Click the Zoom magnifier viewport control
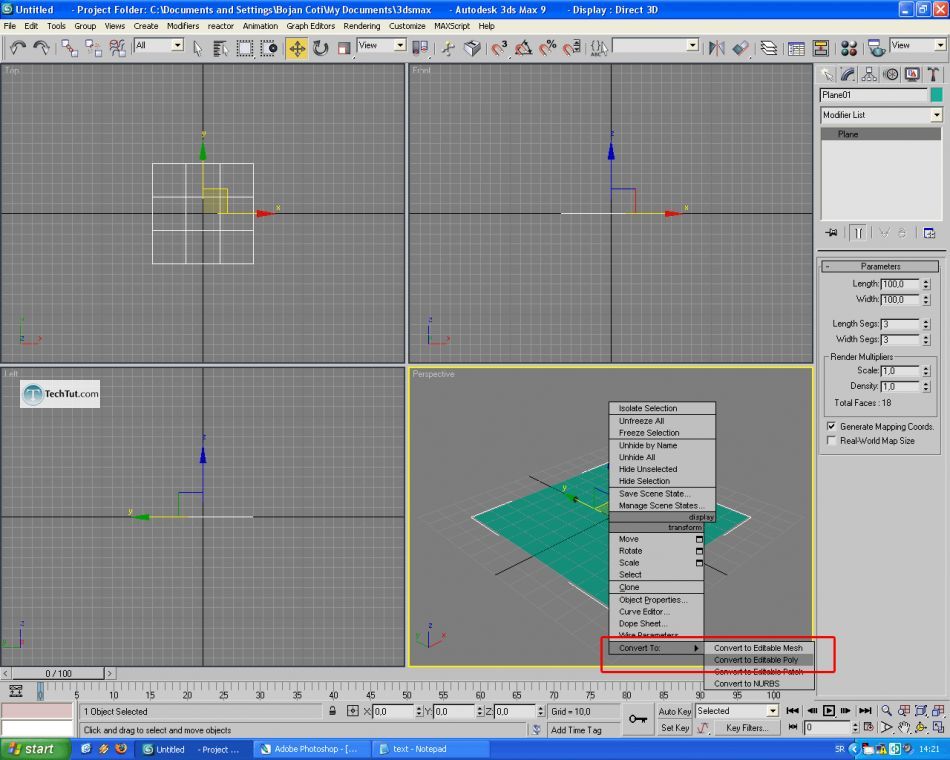 [x=886, y=710]
